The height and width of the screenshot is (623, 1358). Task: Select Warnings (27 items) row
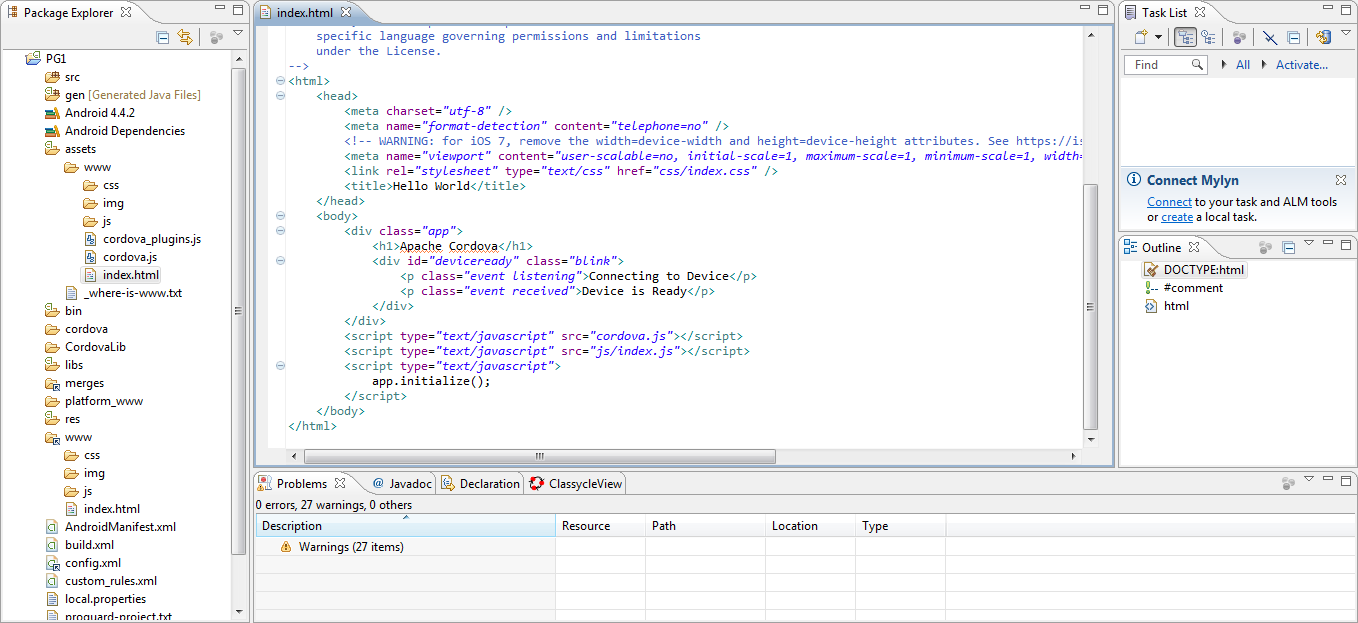click(x=343, y=547)
